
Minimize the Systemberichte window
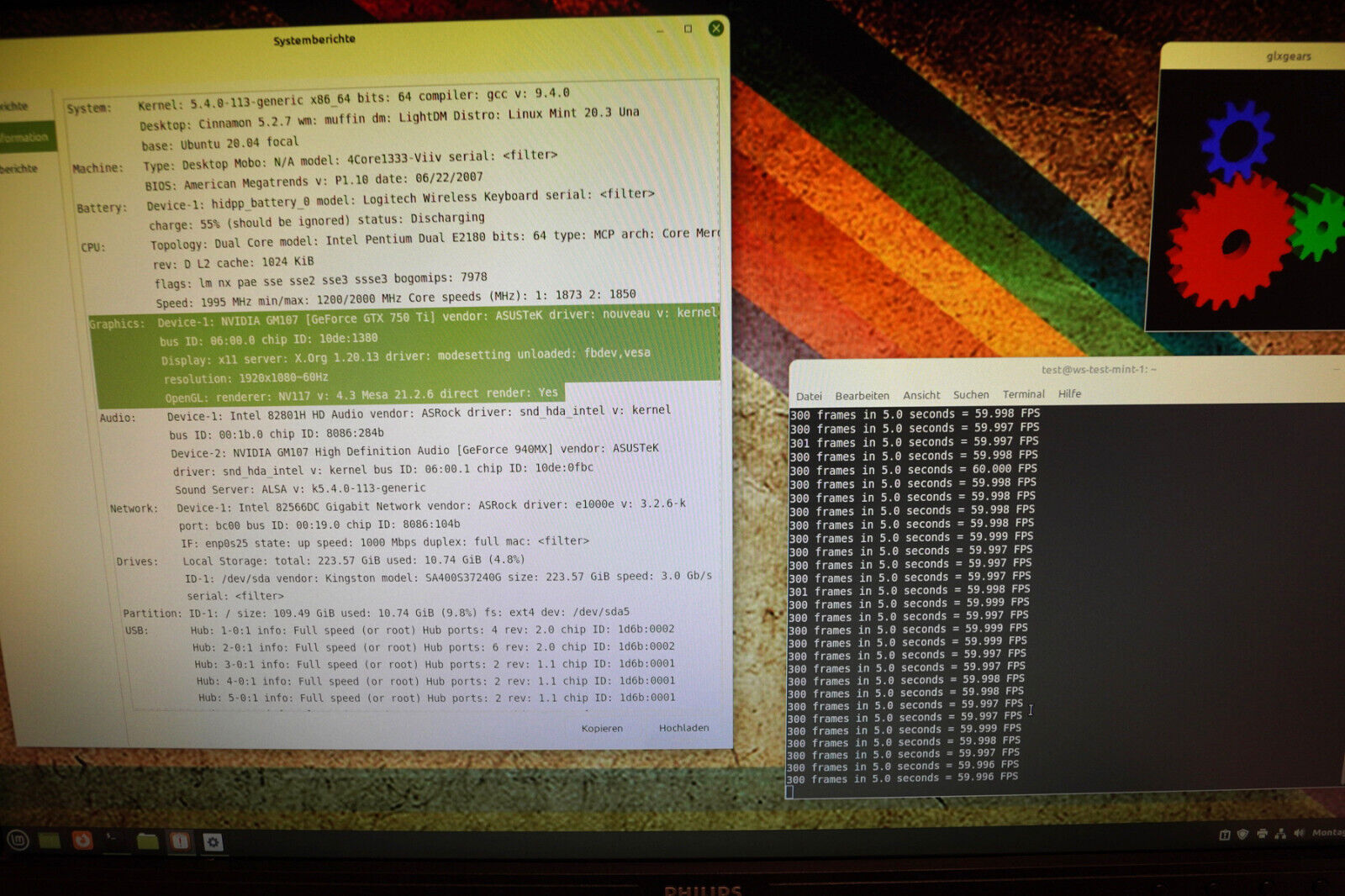click(660, 29)
